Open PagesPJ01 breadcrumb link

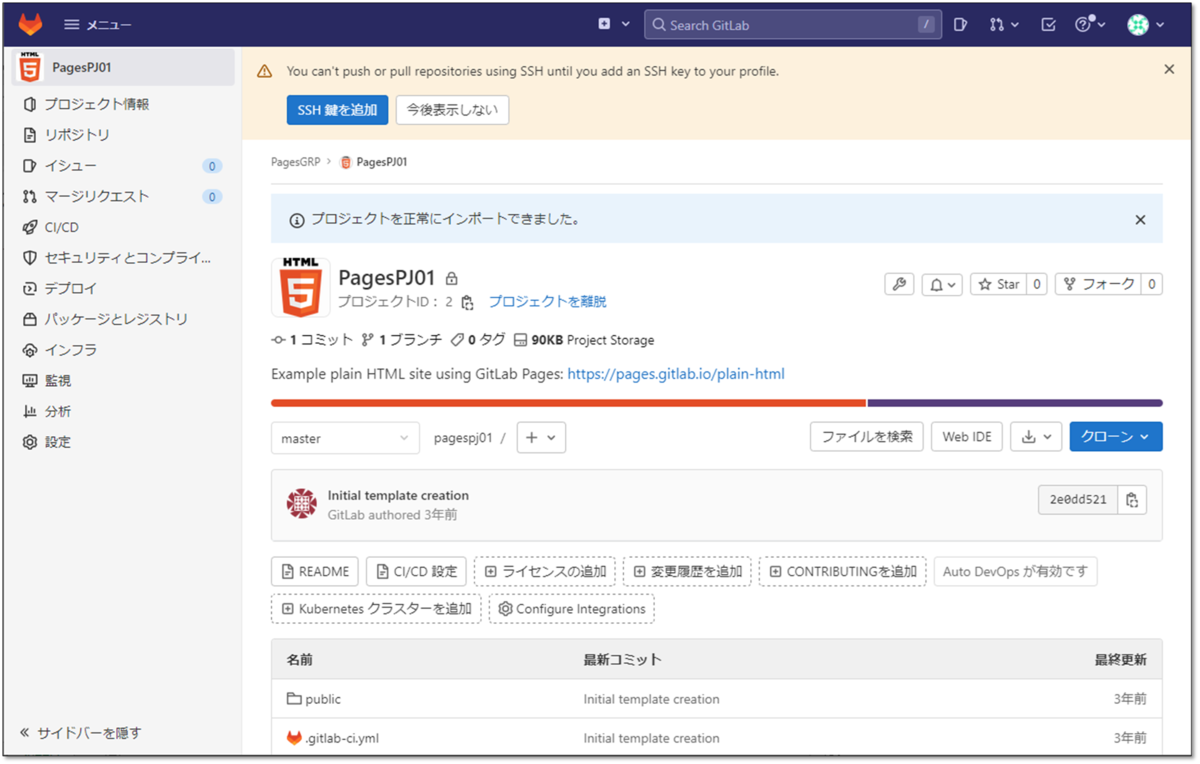pyautogui.click(x=382, y=162)
